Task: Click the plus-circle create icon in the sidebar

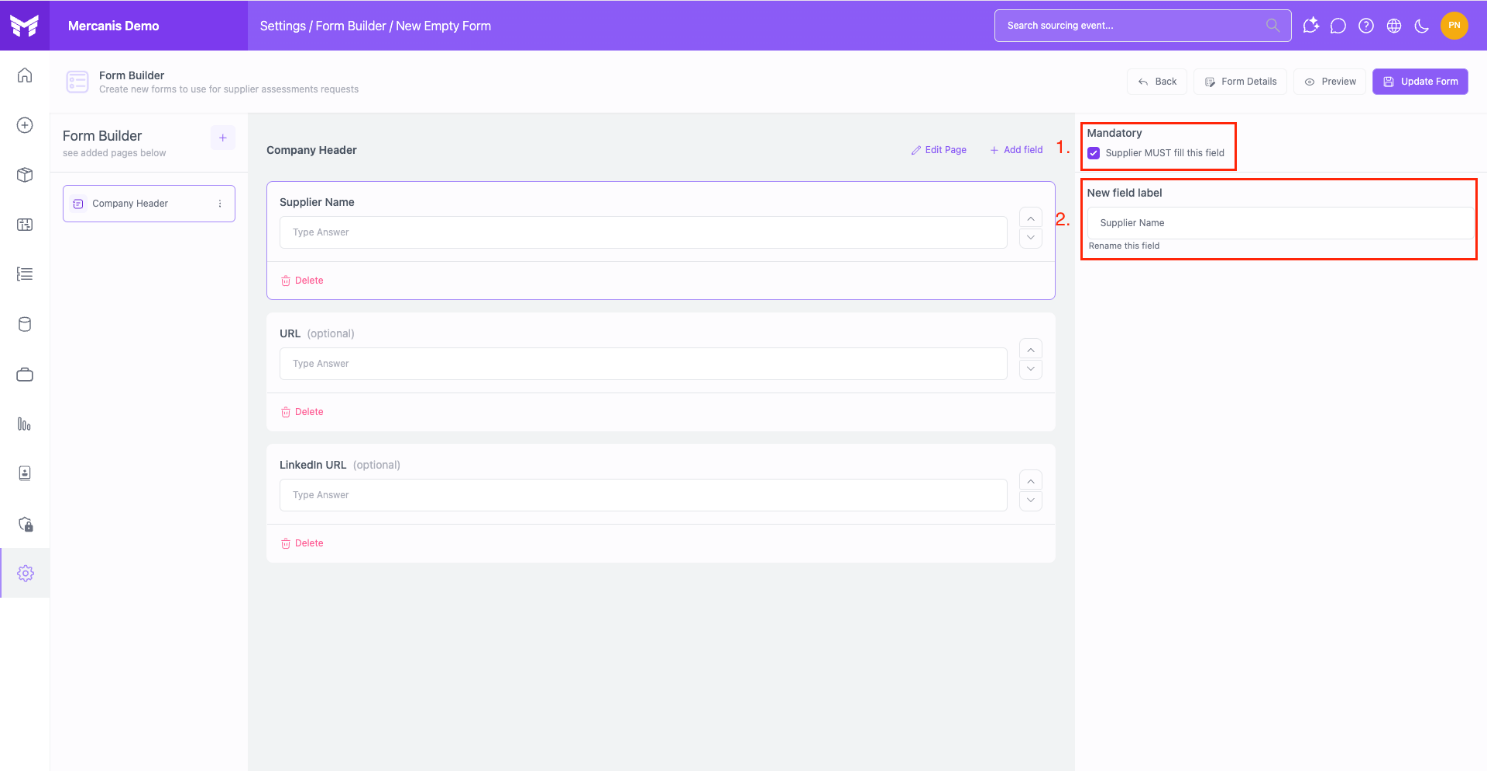Action: tap(25, 125)
